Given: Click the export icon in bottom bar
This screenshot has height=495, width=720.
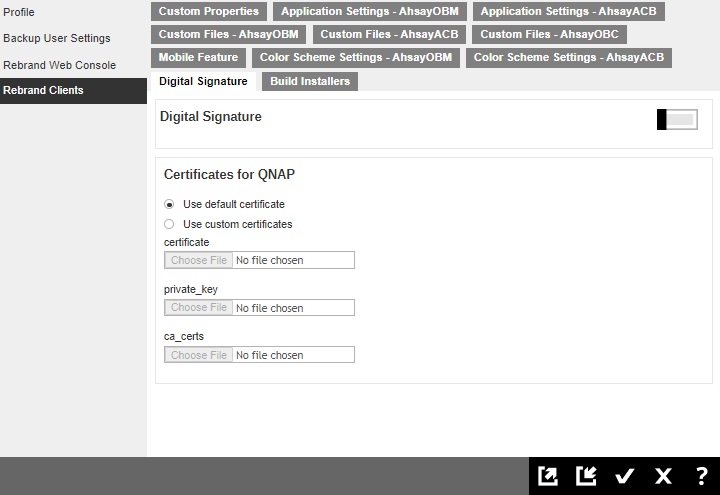Looking at the screenshot, I should tap(548, 476).
